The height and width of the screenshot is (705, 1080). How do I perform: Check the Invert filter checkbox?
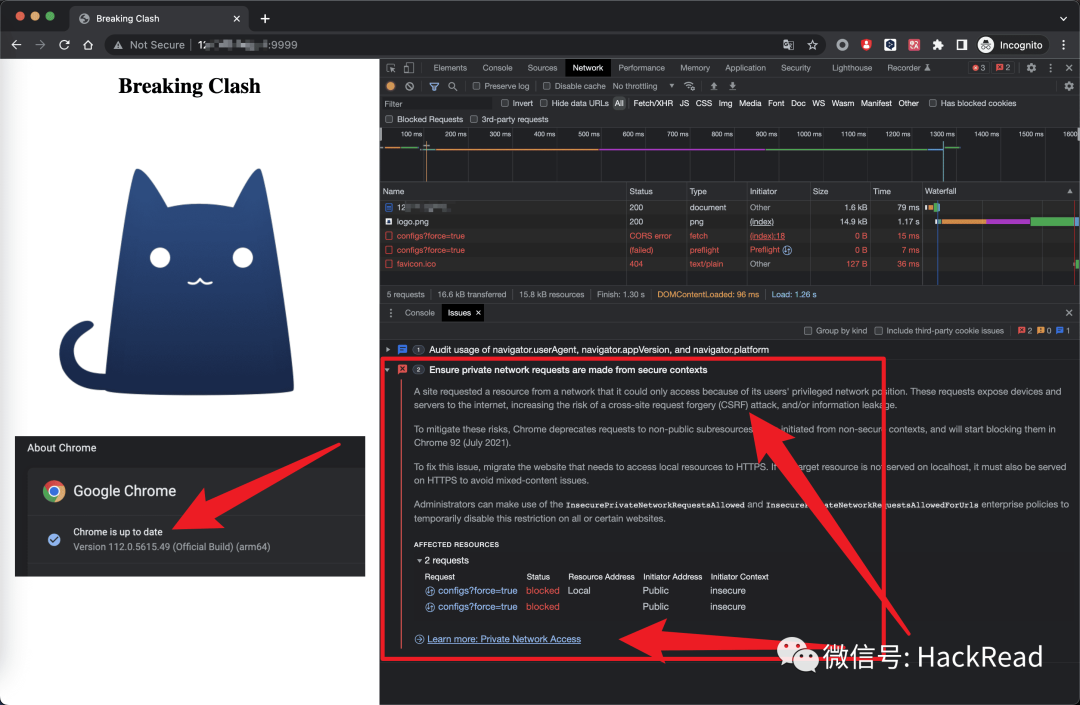pyautogui.click(x=505, y=103)
